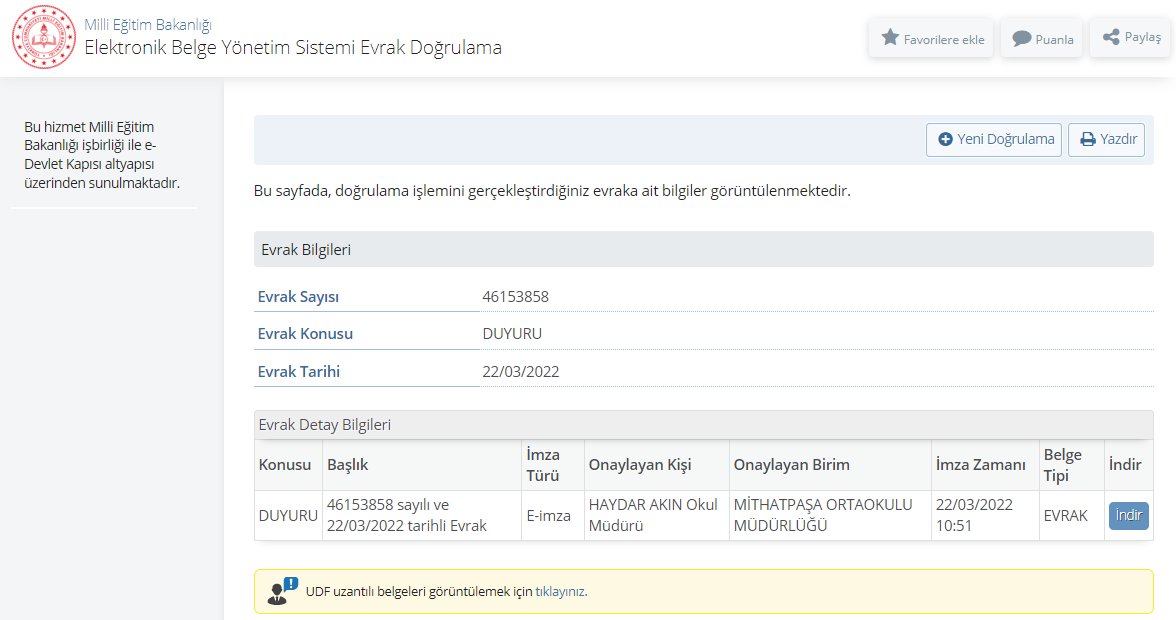
Task: Select the MİTHATPAŞA ORTAOKULU MÜDÜRLÜĞÜ cell
Action: pyautogui.click(x=823, y=515)
